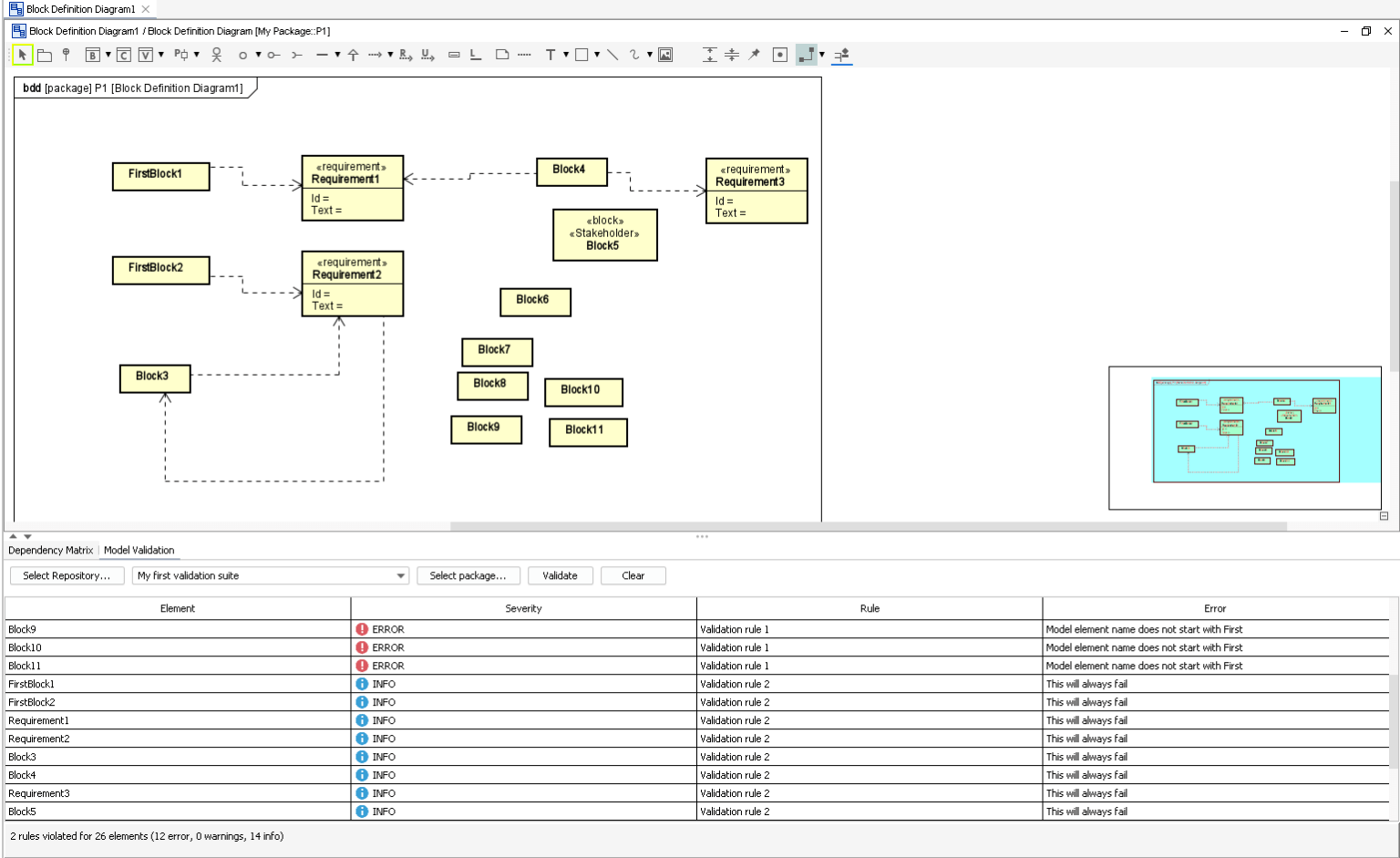
Task: Open Select Repository dialog
Action: [67, 575]
